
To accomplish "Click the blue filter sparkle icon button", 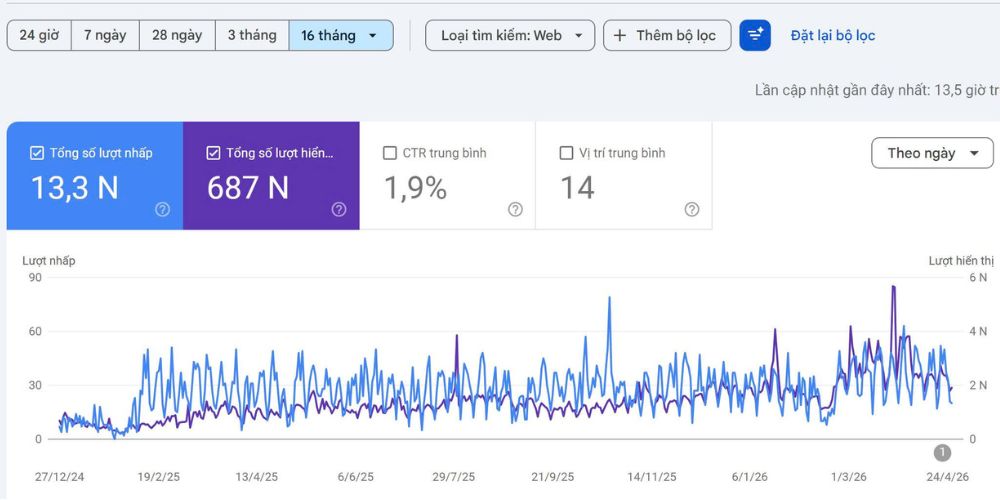I will click(x=755, y=35).
